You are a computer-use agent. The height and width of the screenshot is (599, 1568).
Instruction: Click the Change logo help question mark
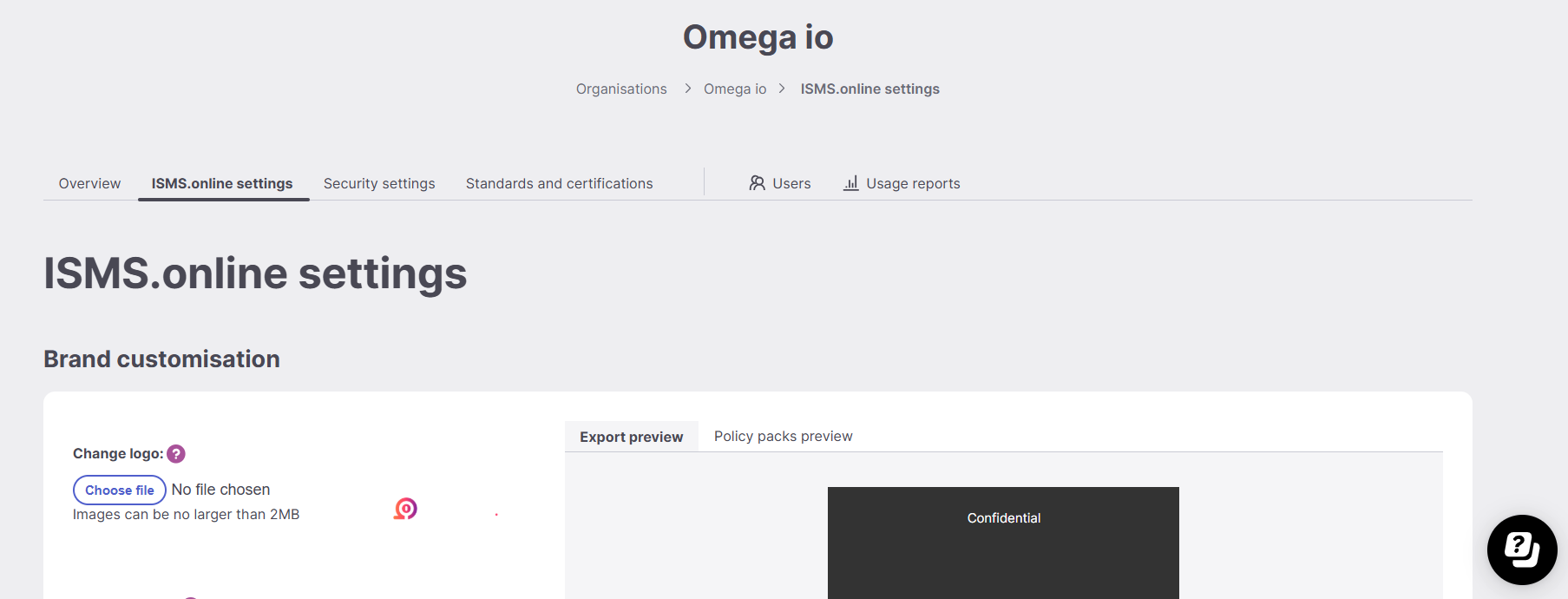(x=176, y=454)
